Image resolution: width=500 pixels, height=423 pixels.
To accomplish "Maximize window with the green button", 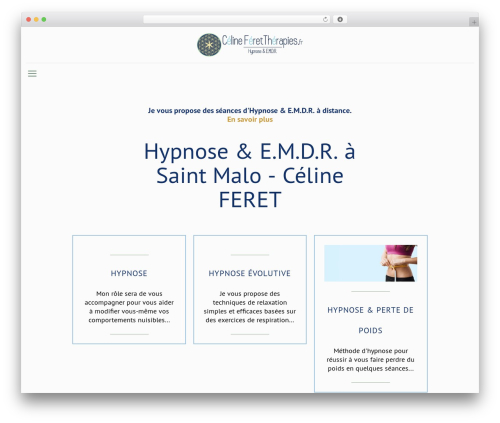I will (x=44, y=19).
